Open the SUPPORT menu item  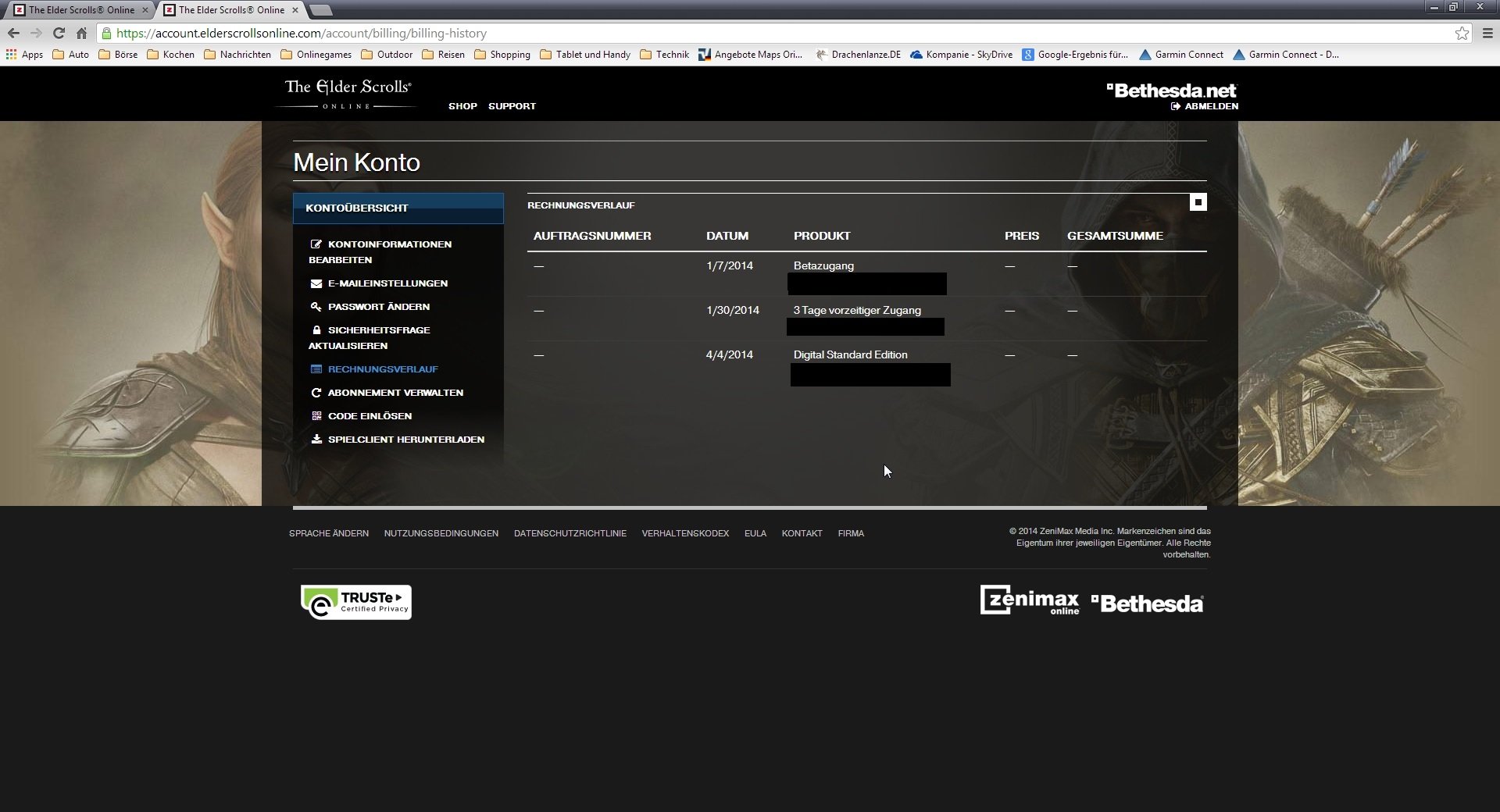coord(512,106)
